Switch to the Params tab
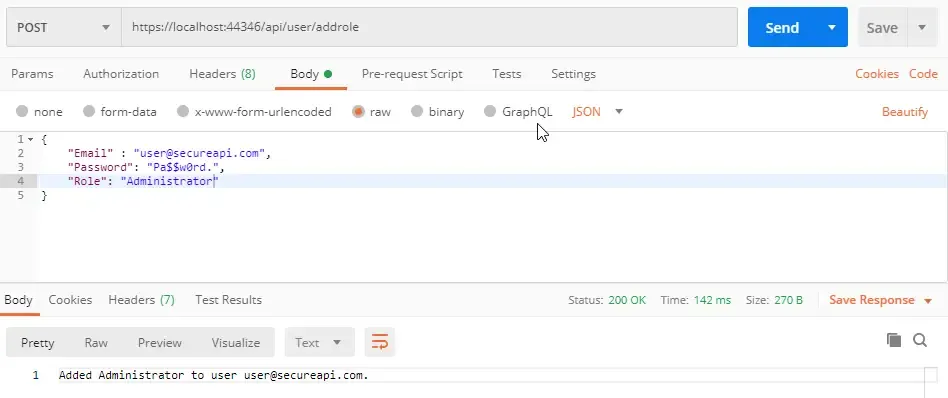Viewport: 948px width, 398px height. (32, 74)
